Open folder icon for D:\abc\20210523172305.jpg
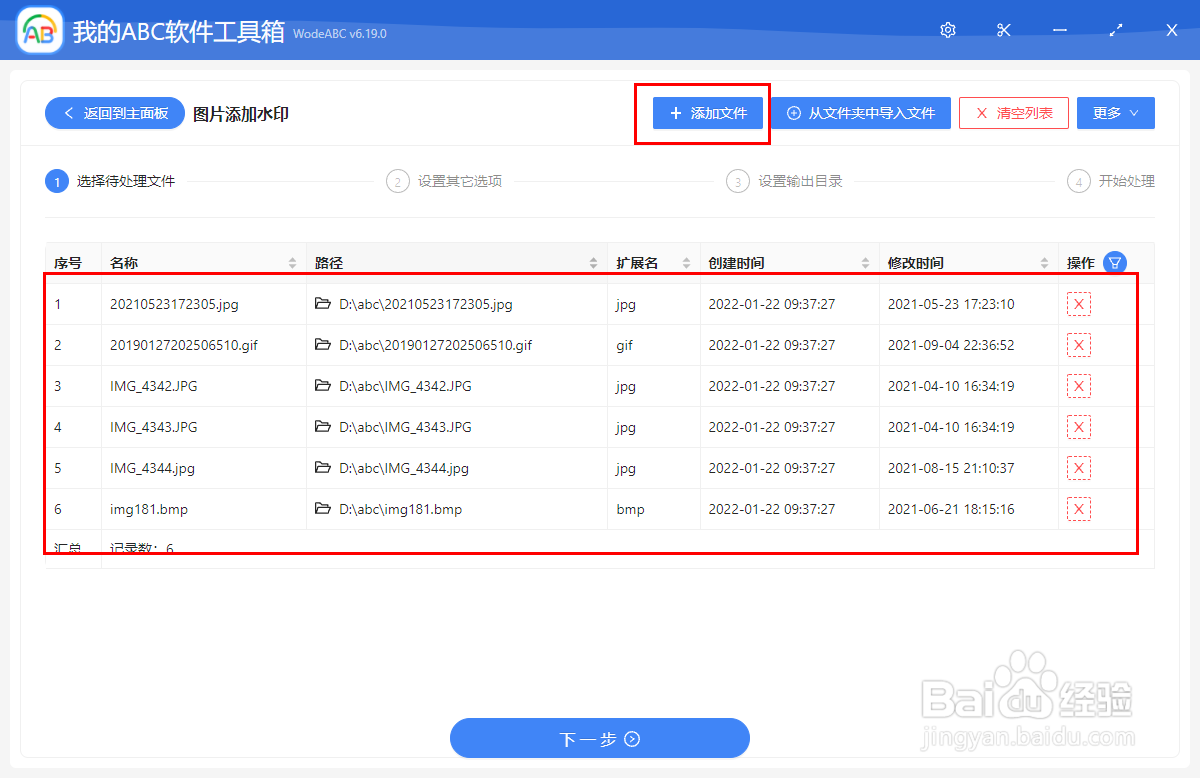Screen dimensions: 1200x778 pyautogui.click(x=322, y=303)
